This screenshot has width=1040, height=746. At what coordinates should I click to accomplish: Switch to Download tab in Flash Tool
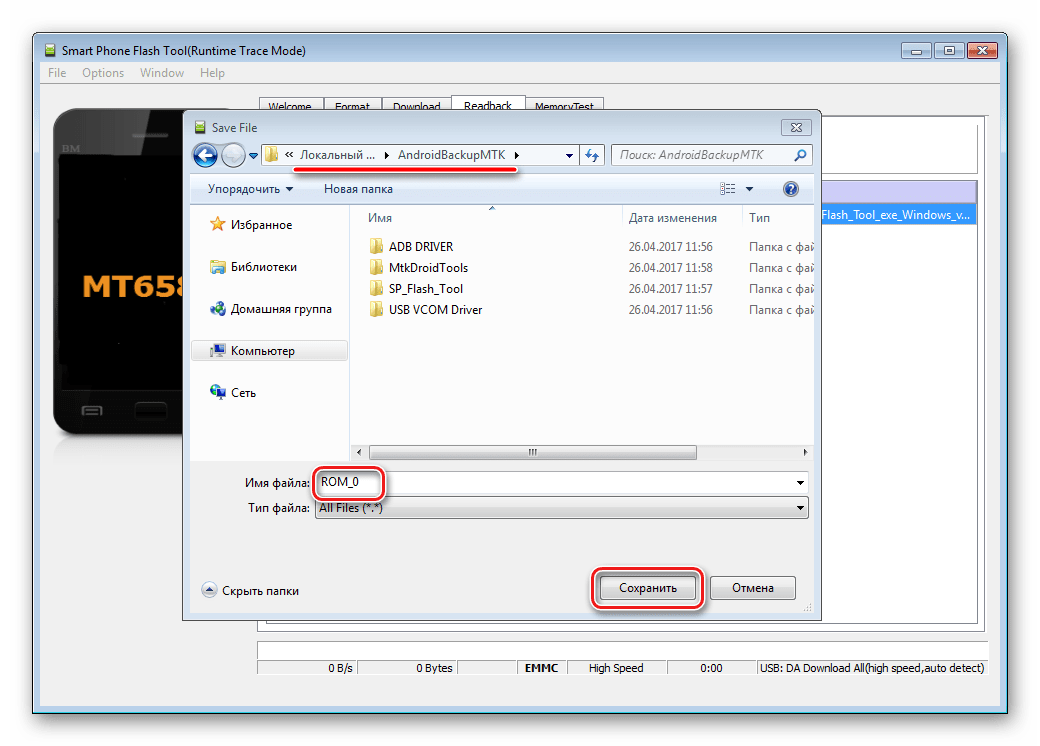point(417,105)
